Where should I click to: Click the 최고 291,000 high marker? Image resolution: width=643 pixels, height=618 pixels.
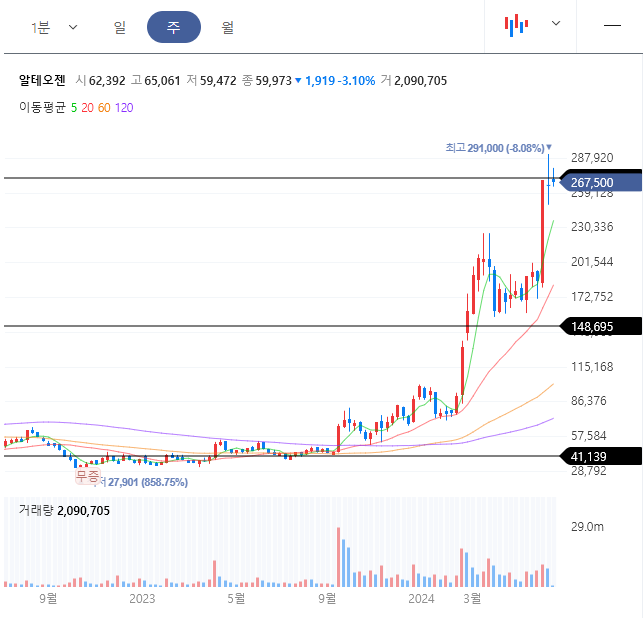pos(499,148)
